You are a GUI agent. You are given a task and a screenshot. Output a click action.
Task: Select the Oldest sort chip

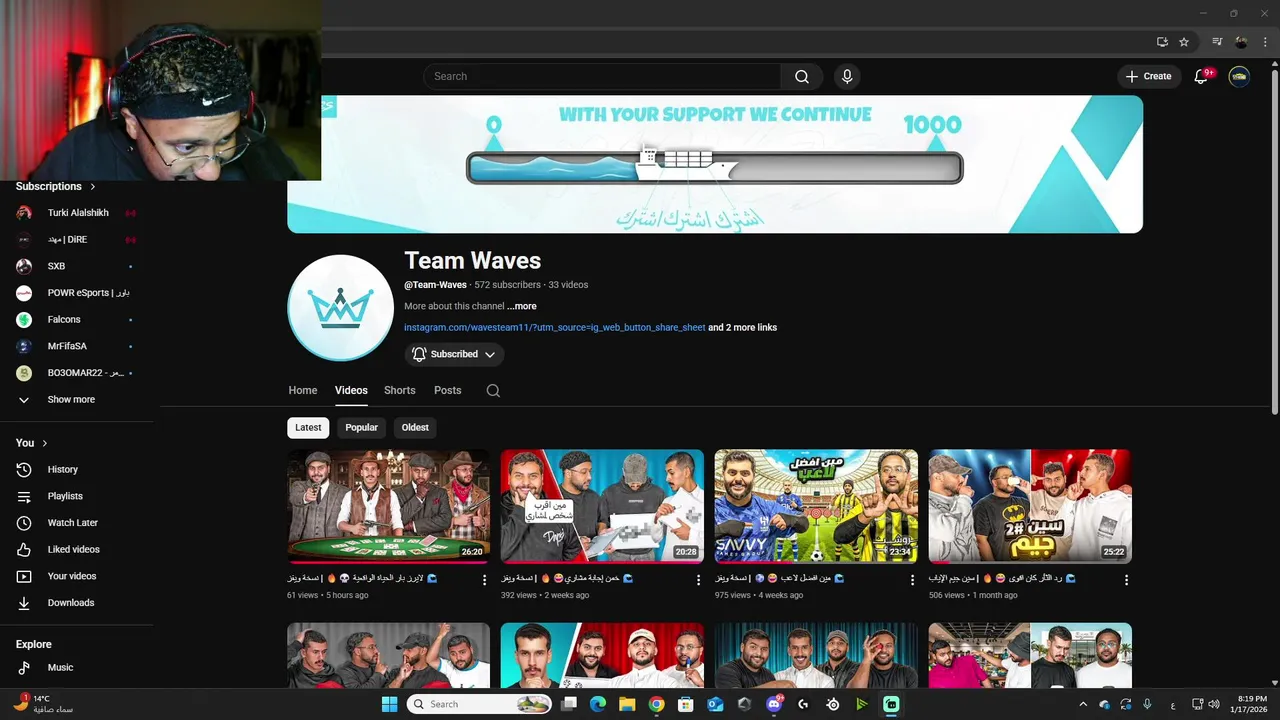tap(415, 427)
